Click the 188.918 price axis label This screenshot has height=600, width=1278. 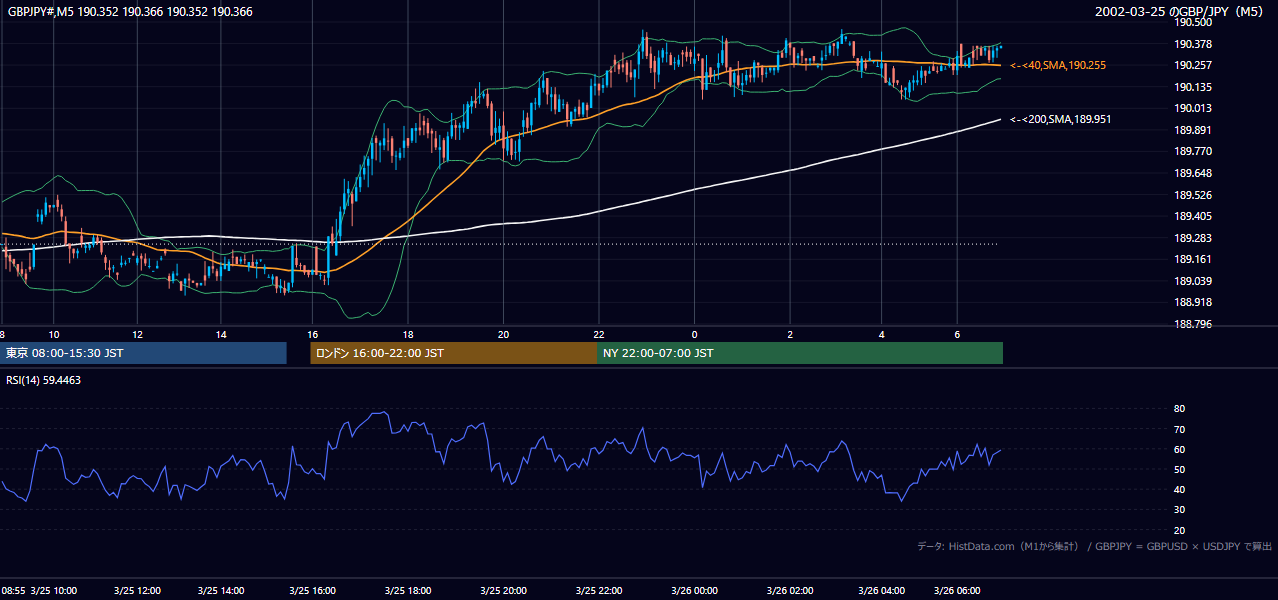click(x=1193, y=302)
